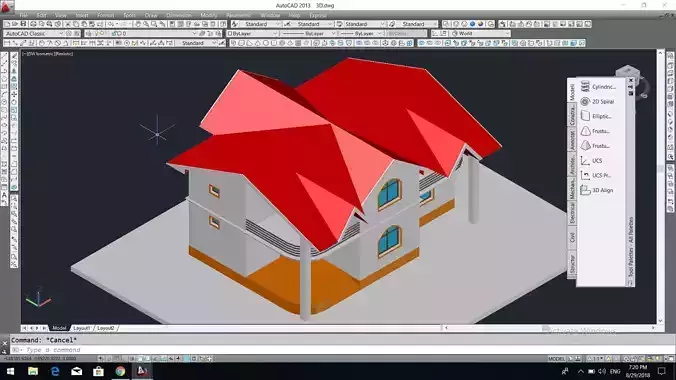Open the Electrical palette tab

(572, 214)
